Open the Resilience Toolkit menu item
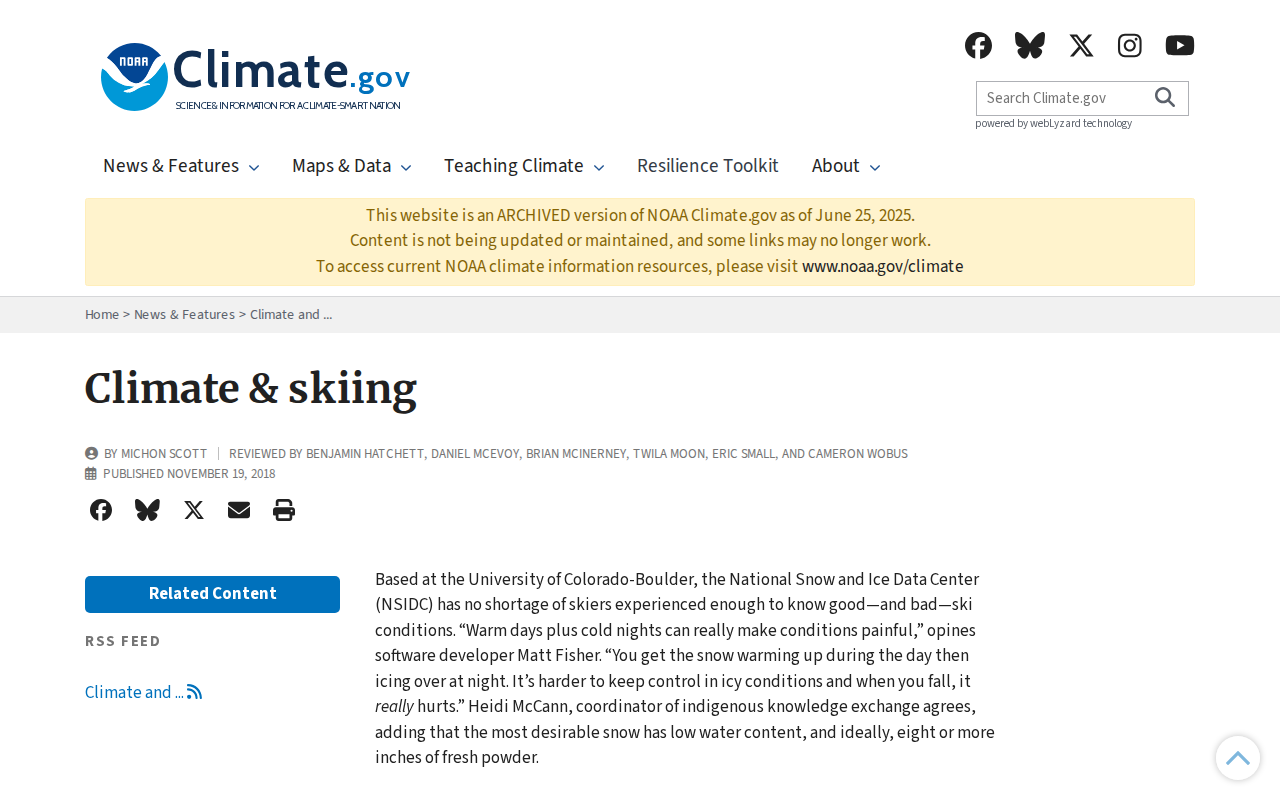Viewport: 1280px width, 800px height. [708, 166]
